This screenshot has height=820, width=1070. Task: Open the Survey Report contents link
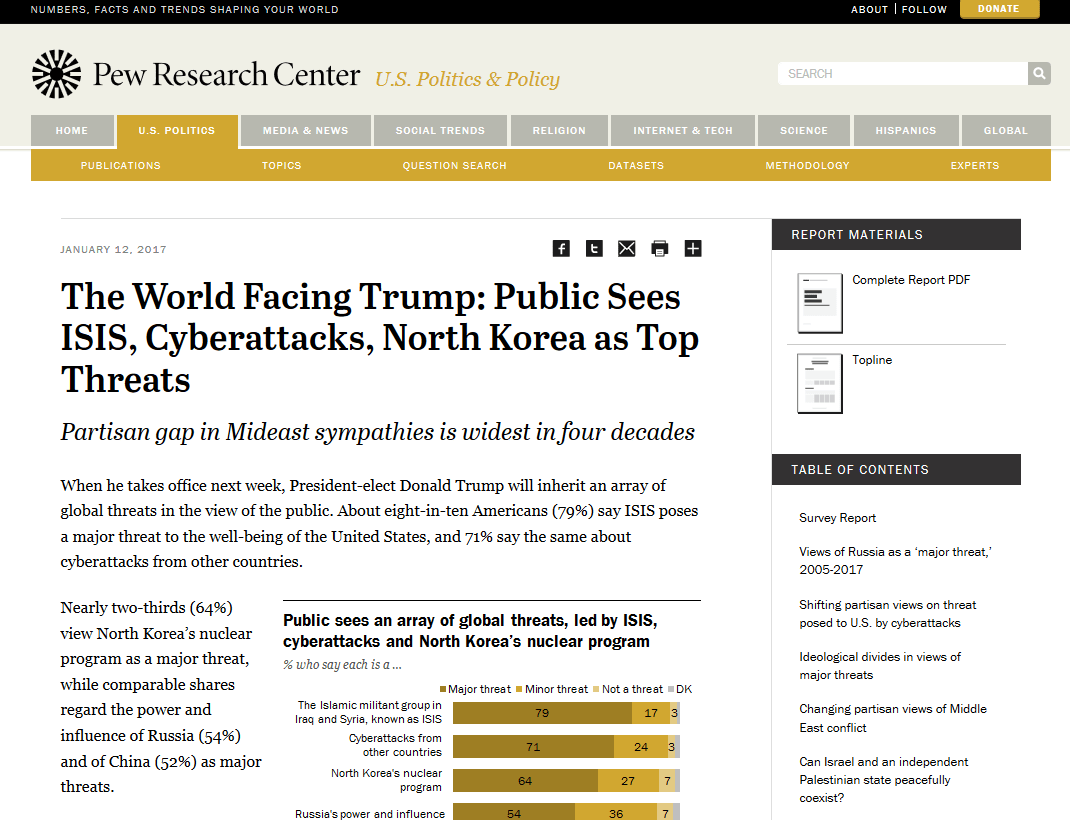click(x=837, y=518)
